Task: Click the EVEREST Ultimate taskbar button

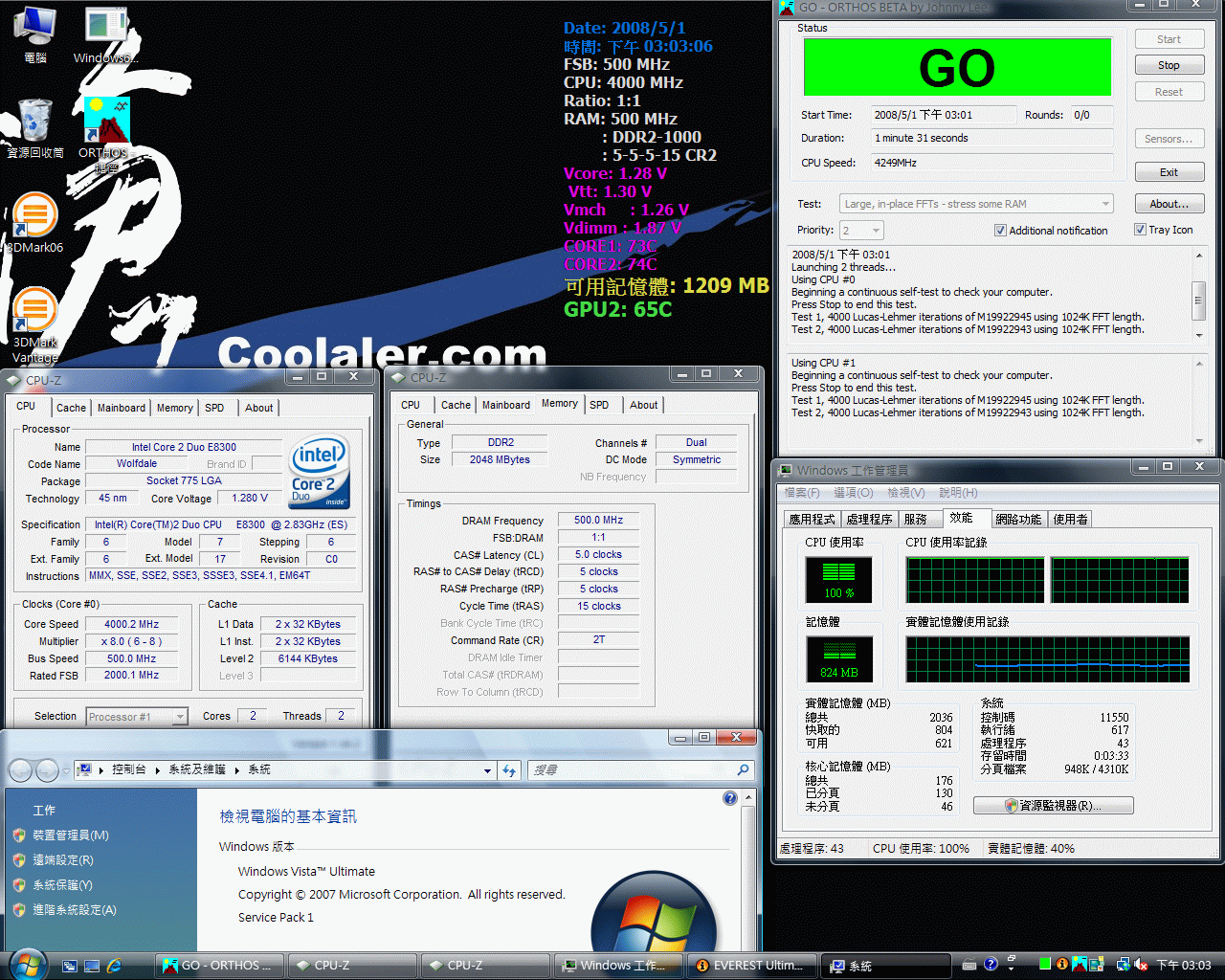Action: tap(754, 966)
